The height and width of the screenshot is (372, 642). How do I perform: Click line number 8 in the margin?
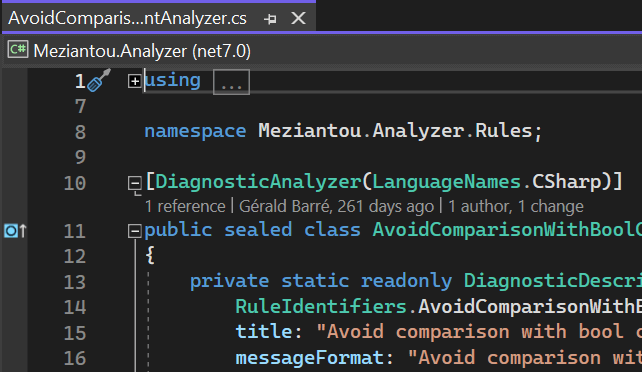(80, 132)
